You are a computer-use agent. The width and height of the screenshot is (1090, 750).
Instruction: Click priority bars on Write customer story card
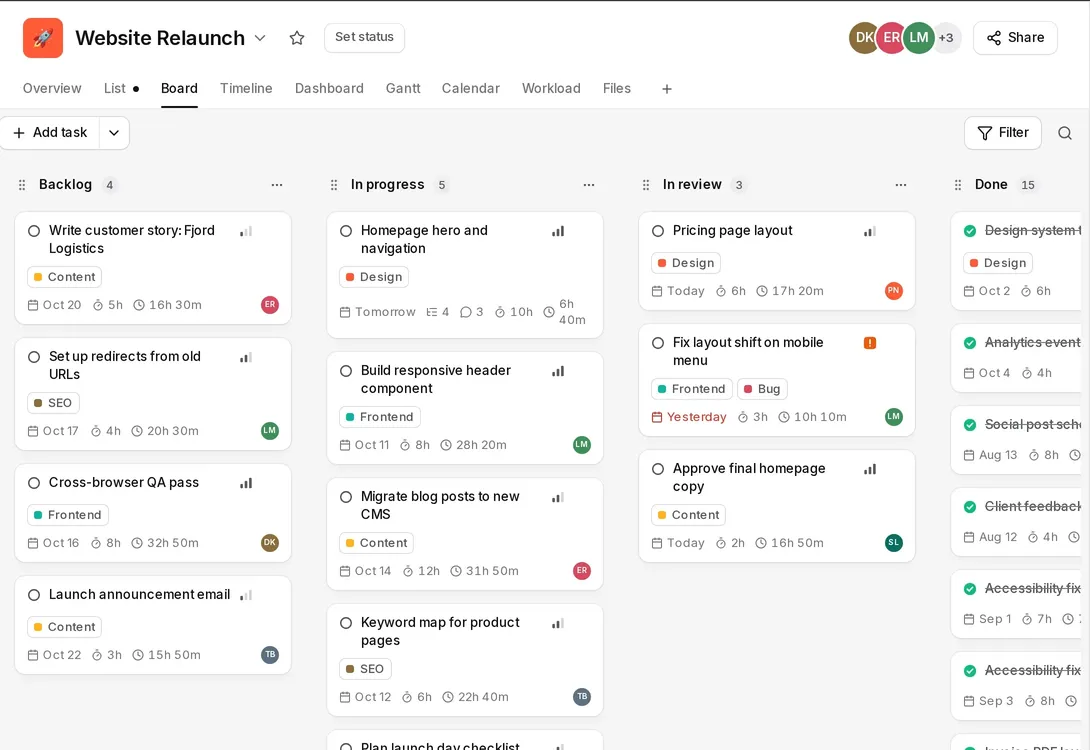click(246, 231)
